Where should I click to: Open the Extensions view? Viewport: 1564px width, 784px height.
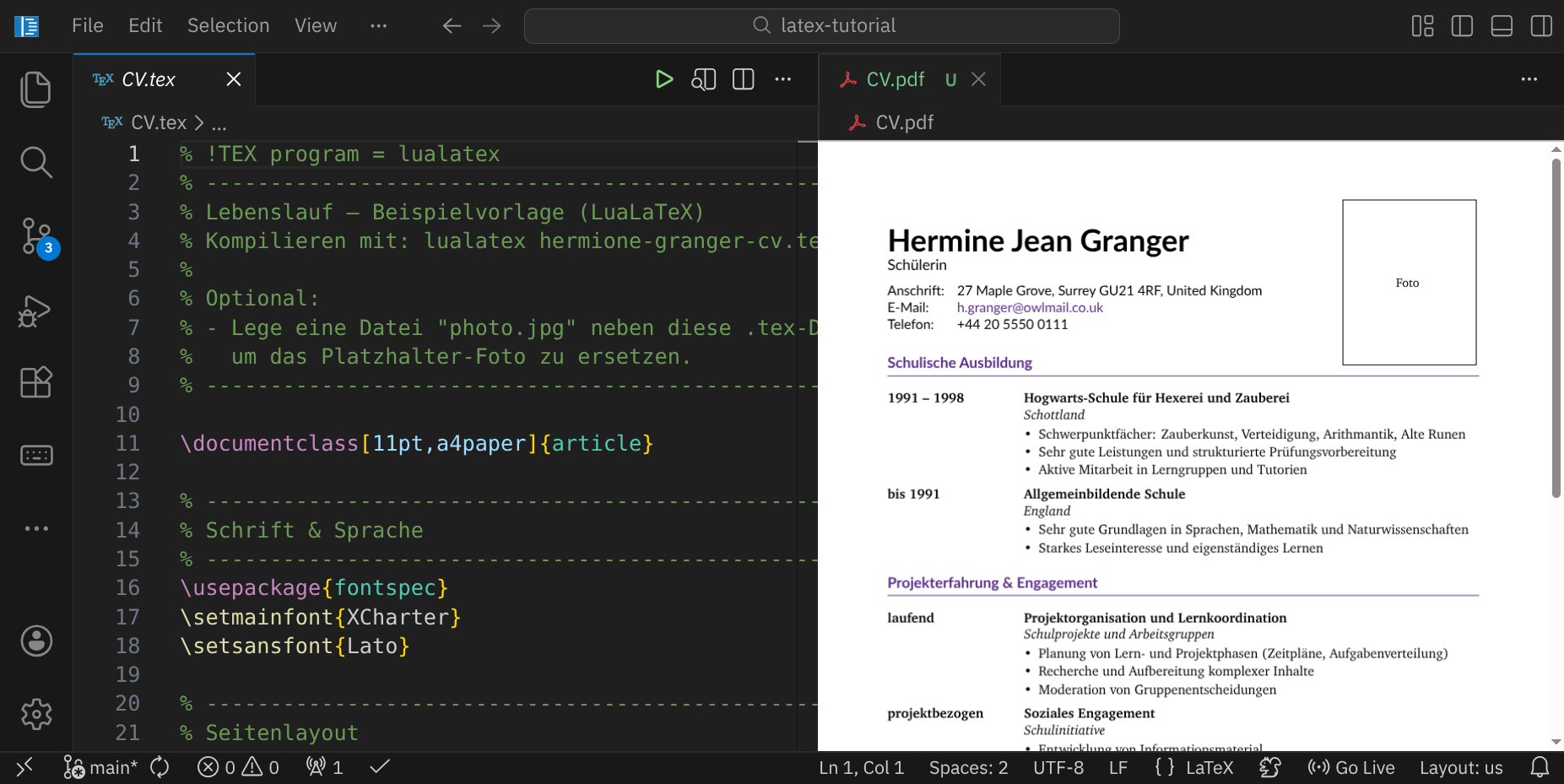[35, 383]
